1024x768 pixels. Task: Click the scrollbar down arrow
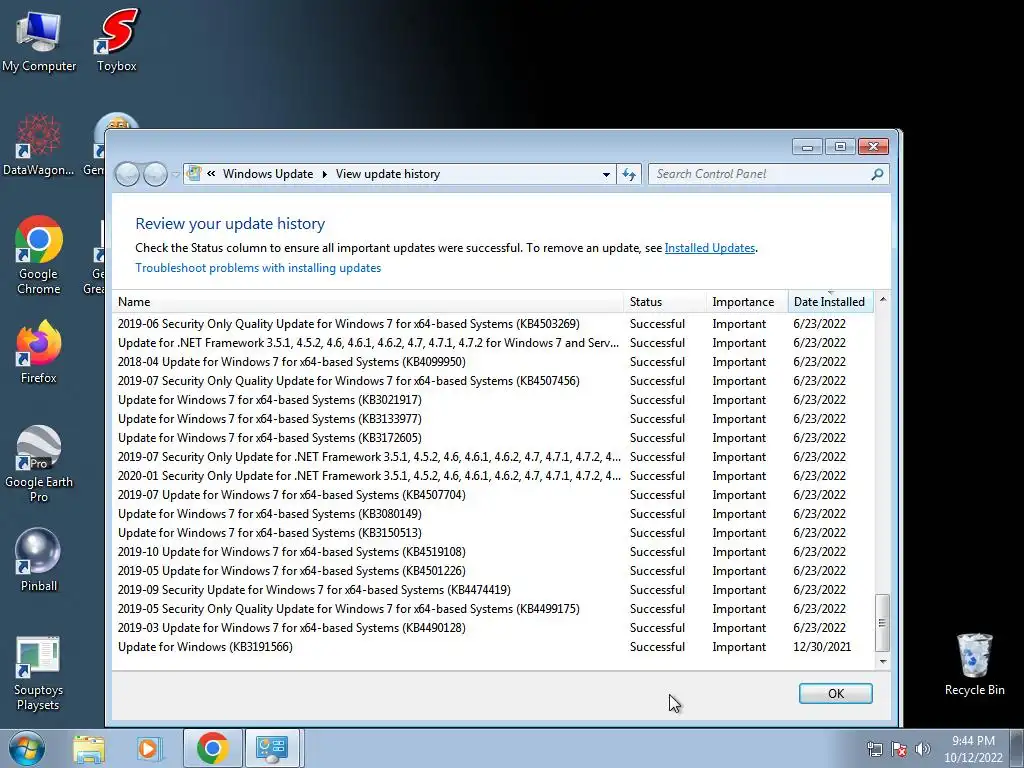[882, 662]
